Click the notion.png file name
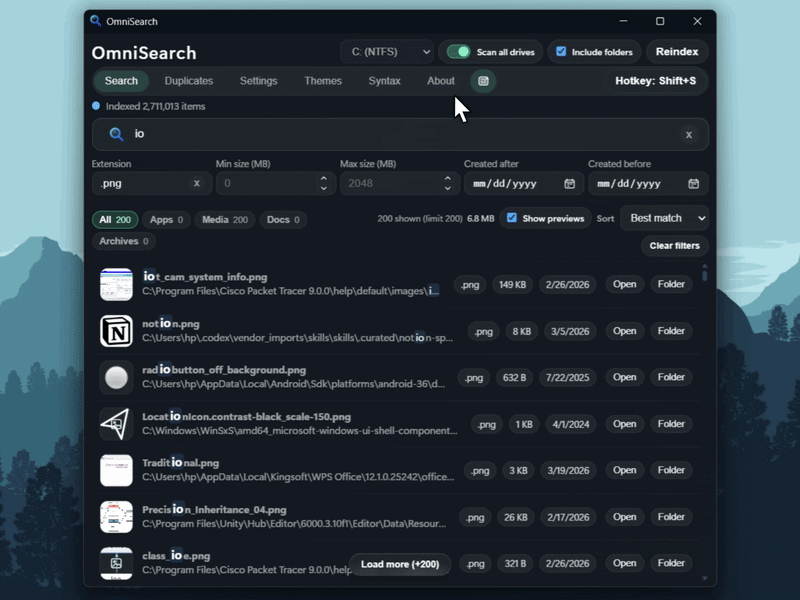This screenshot has height=600, width=800. click(171, 323)
